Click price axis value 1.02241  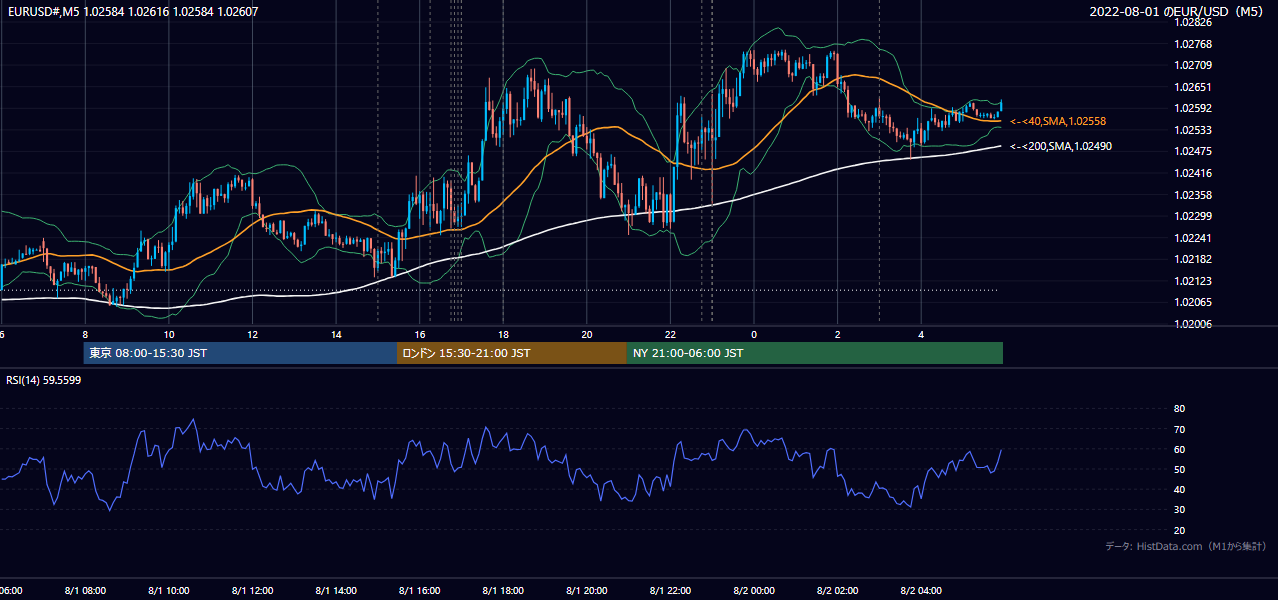click(x=1193, y=238)
